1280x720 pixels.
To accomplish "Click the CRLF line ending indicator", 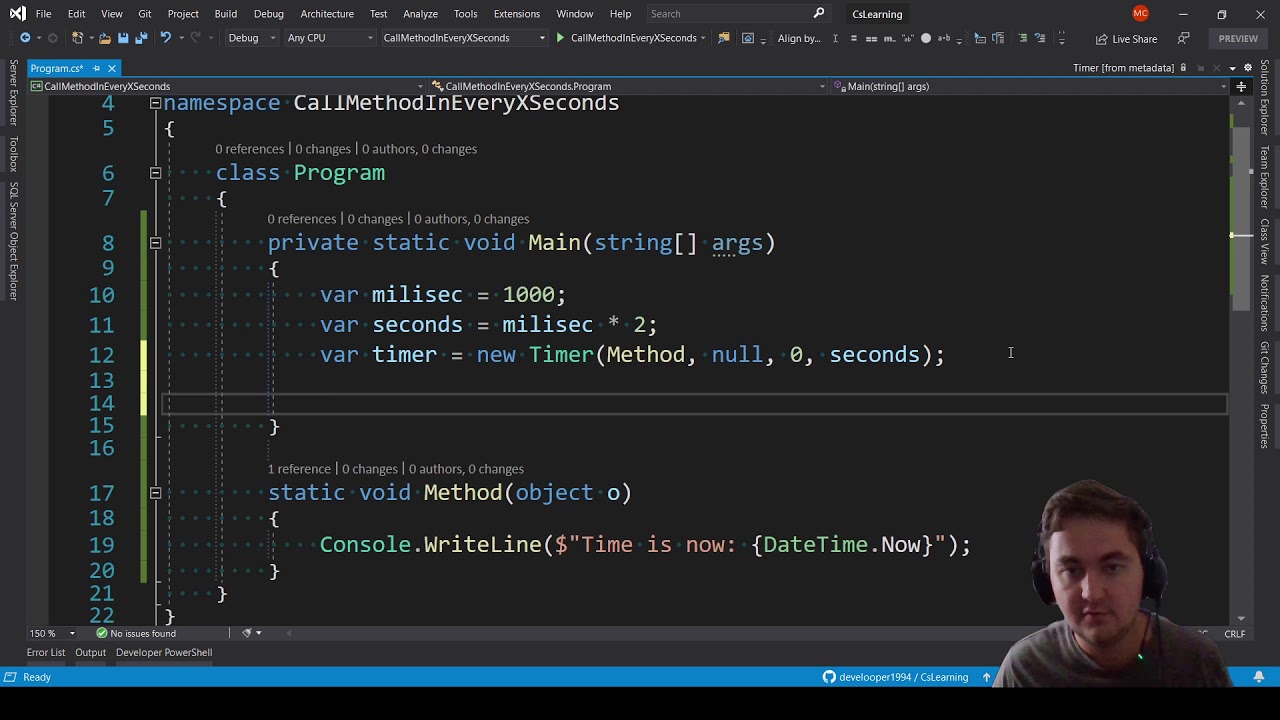I will tap(1234, 633).
